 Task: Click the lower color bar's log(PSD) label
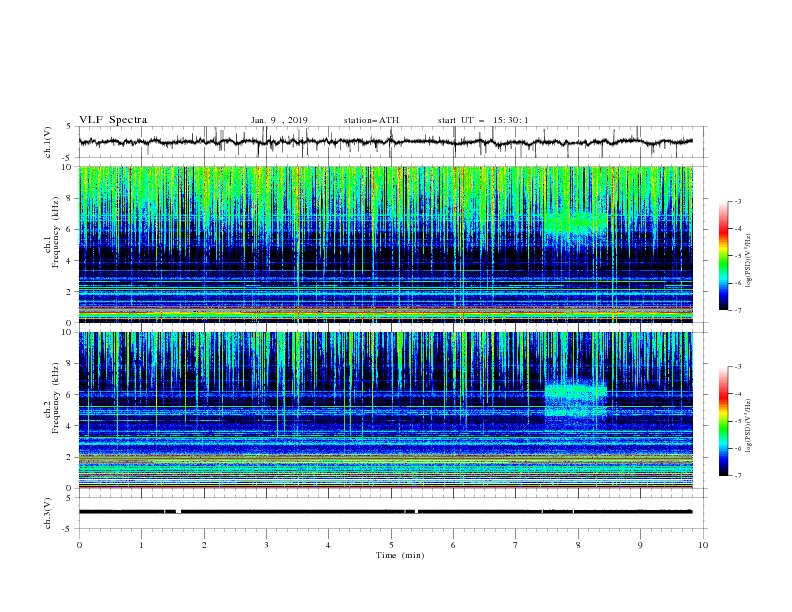(x=748, y=426)
